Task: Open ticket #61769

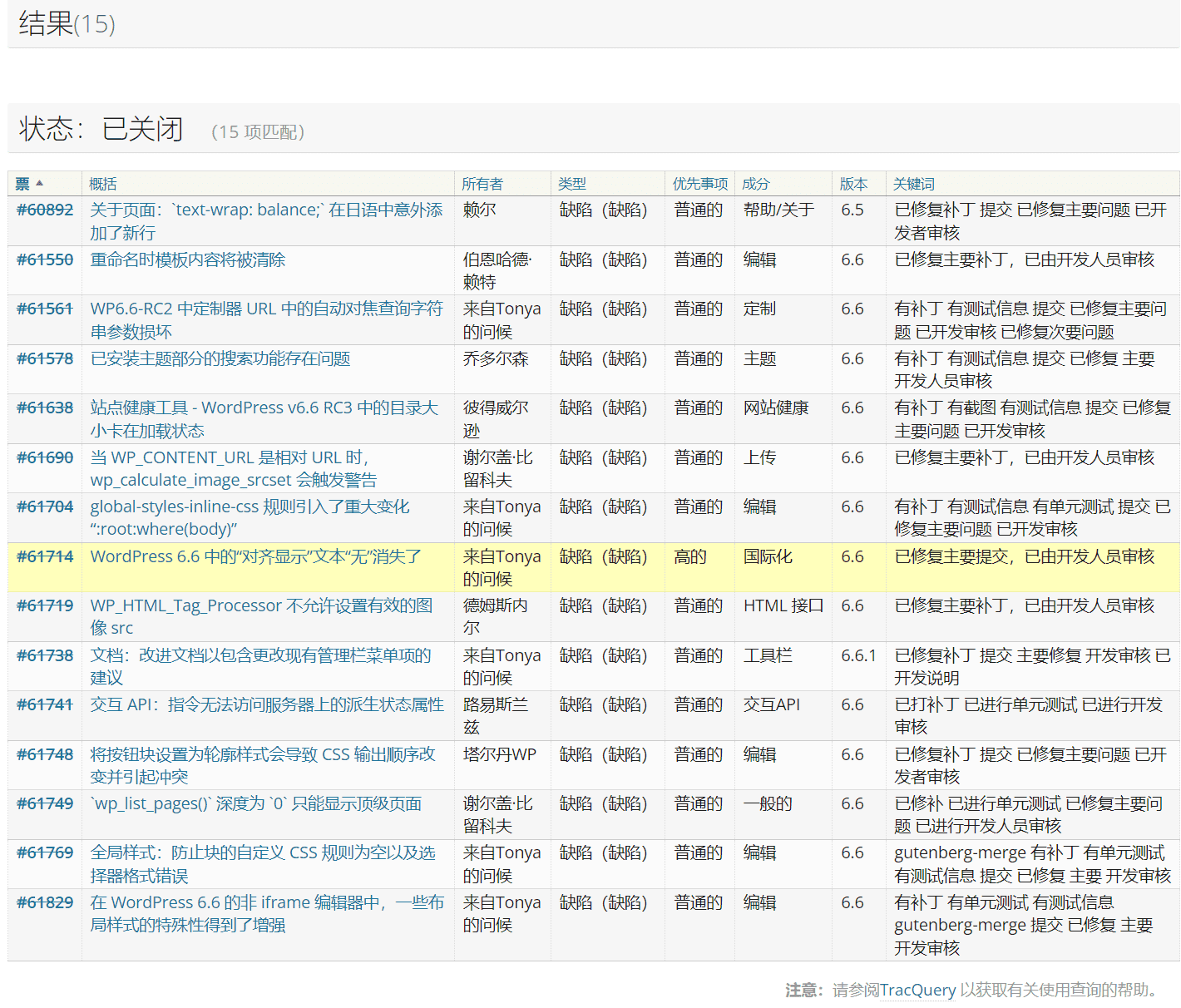Action: [45, 852]
